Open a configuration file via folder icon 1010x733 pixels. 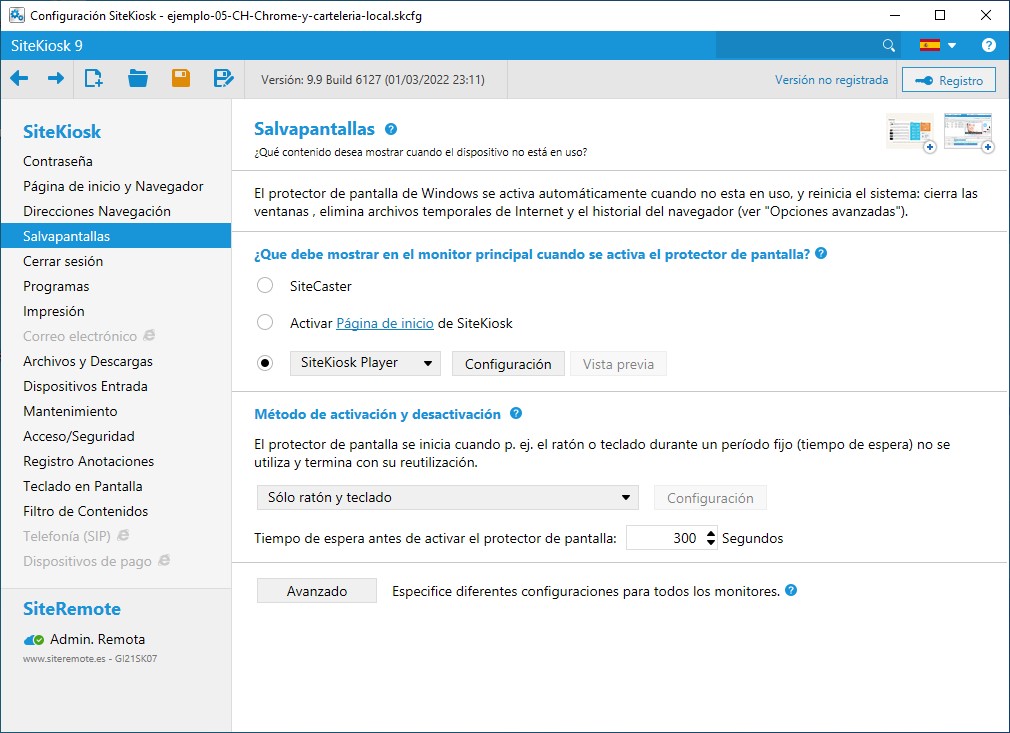(138, 79)
